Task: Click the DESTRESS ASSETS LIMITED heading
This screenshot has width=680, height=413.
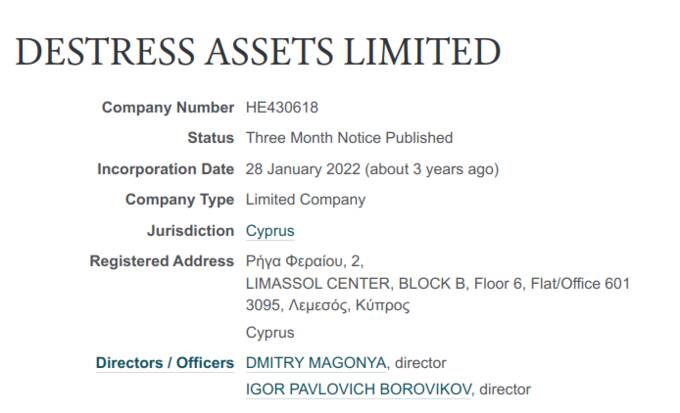Action: [257, 52]
